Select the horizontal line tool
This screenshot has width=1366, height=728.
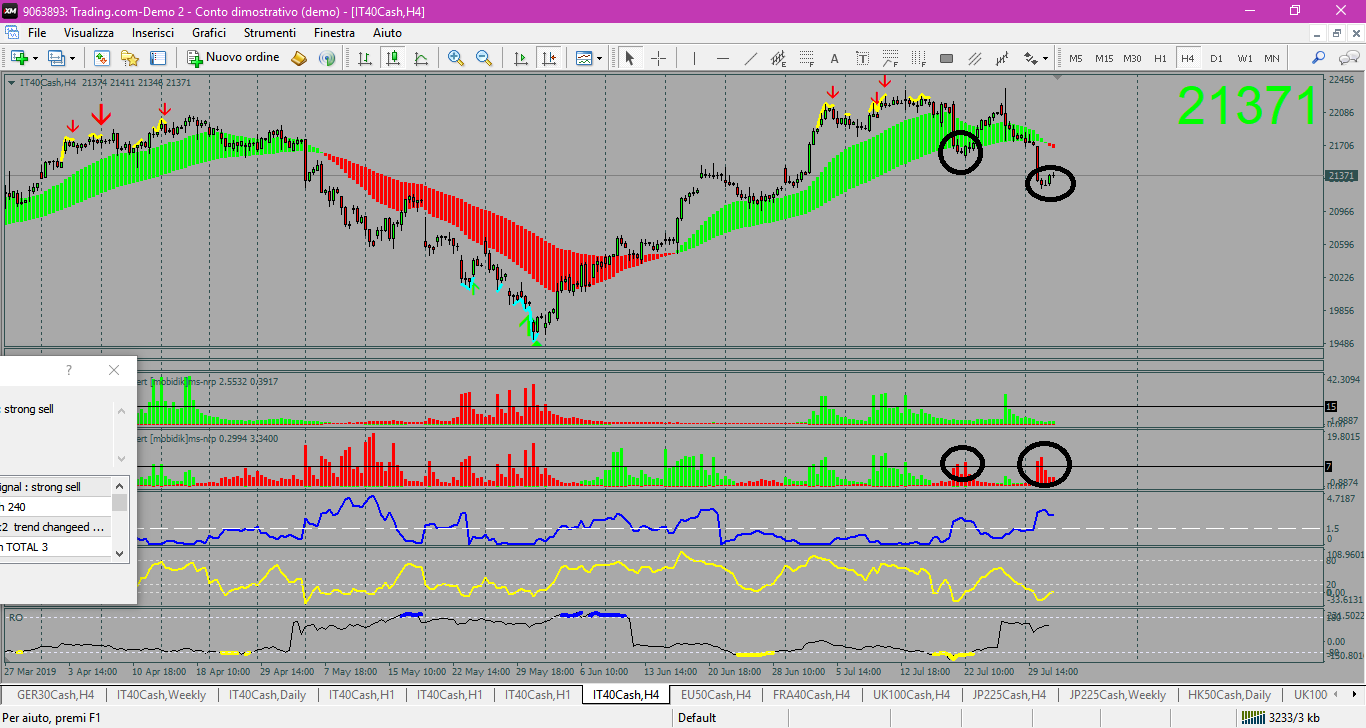723,58
